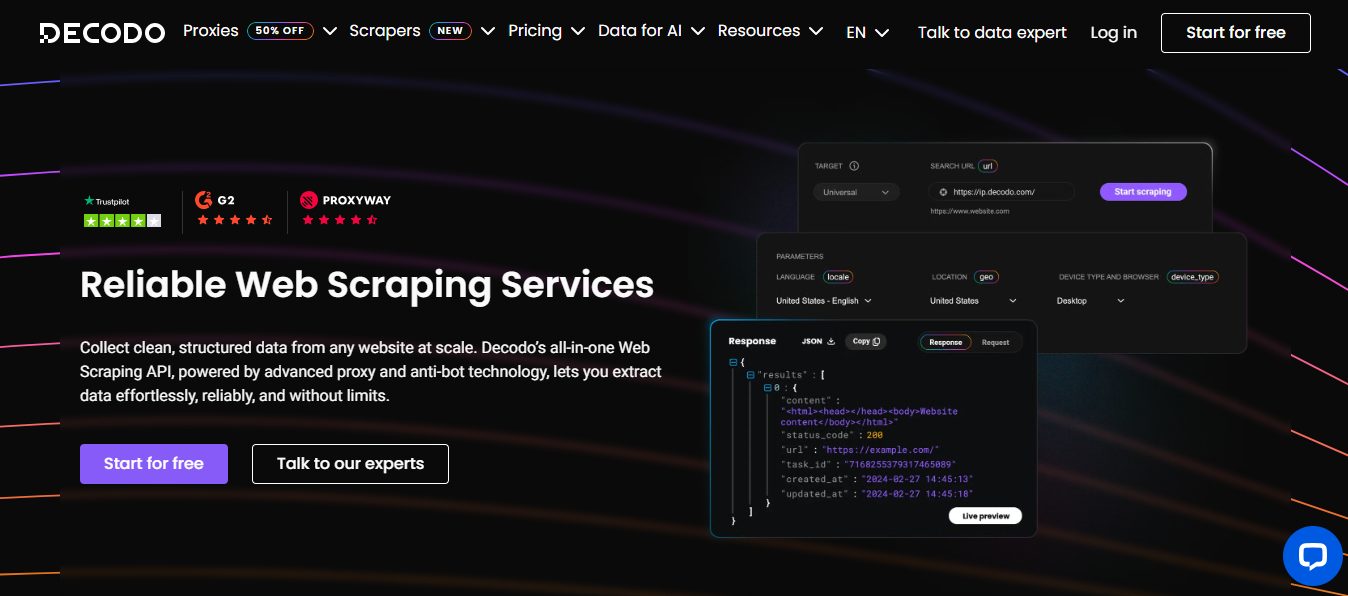
Task: Open the Target info tooltip
Action: pyautogui.click(x=854, y=165)
